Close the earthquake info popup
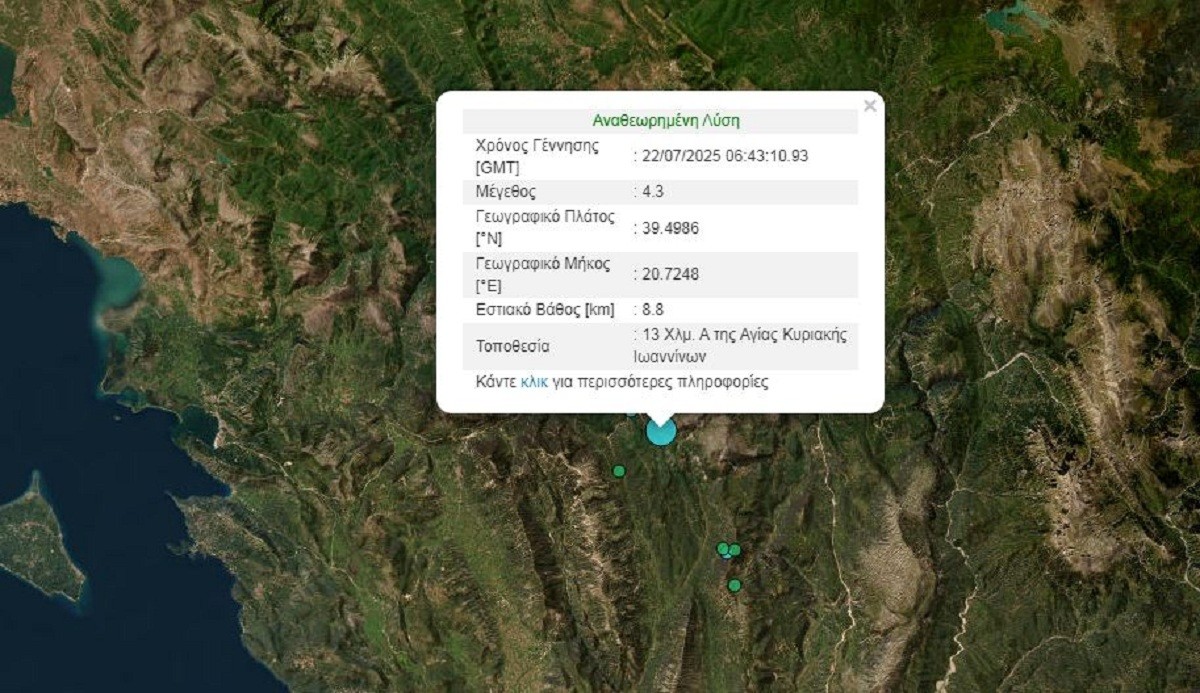Screen dimensions: 1200x693 (x=870, y=106)
